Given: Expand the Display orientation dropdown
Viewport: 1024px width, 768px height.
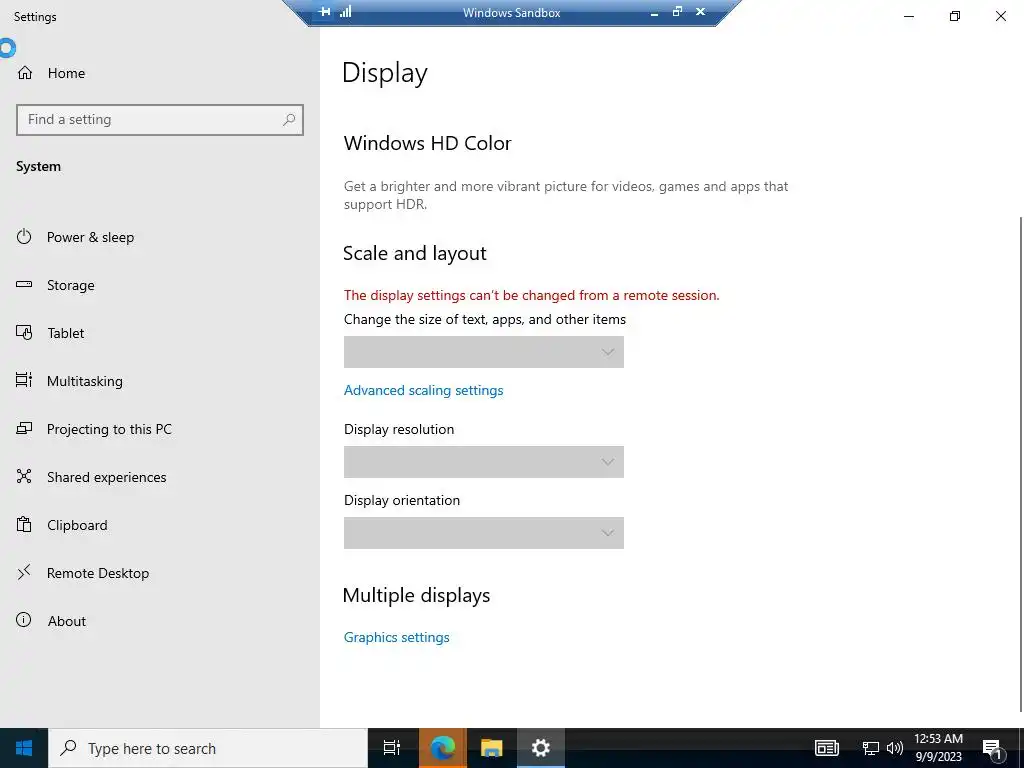Looking at the screenshot, I should click(484, 533).
